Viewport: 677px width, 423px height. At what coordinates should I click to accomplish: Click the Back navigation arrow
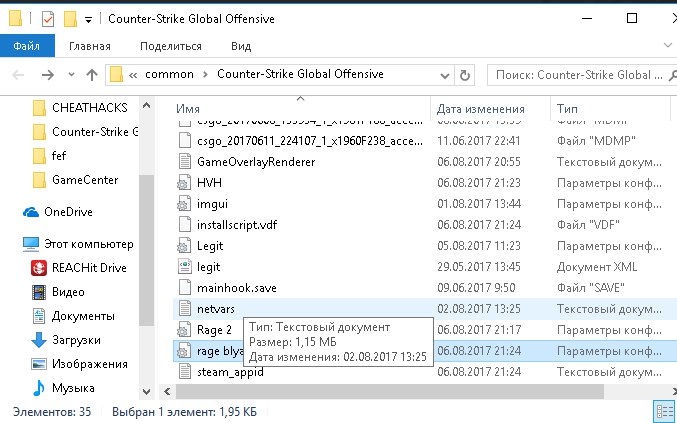pos(18,75)
